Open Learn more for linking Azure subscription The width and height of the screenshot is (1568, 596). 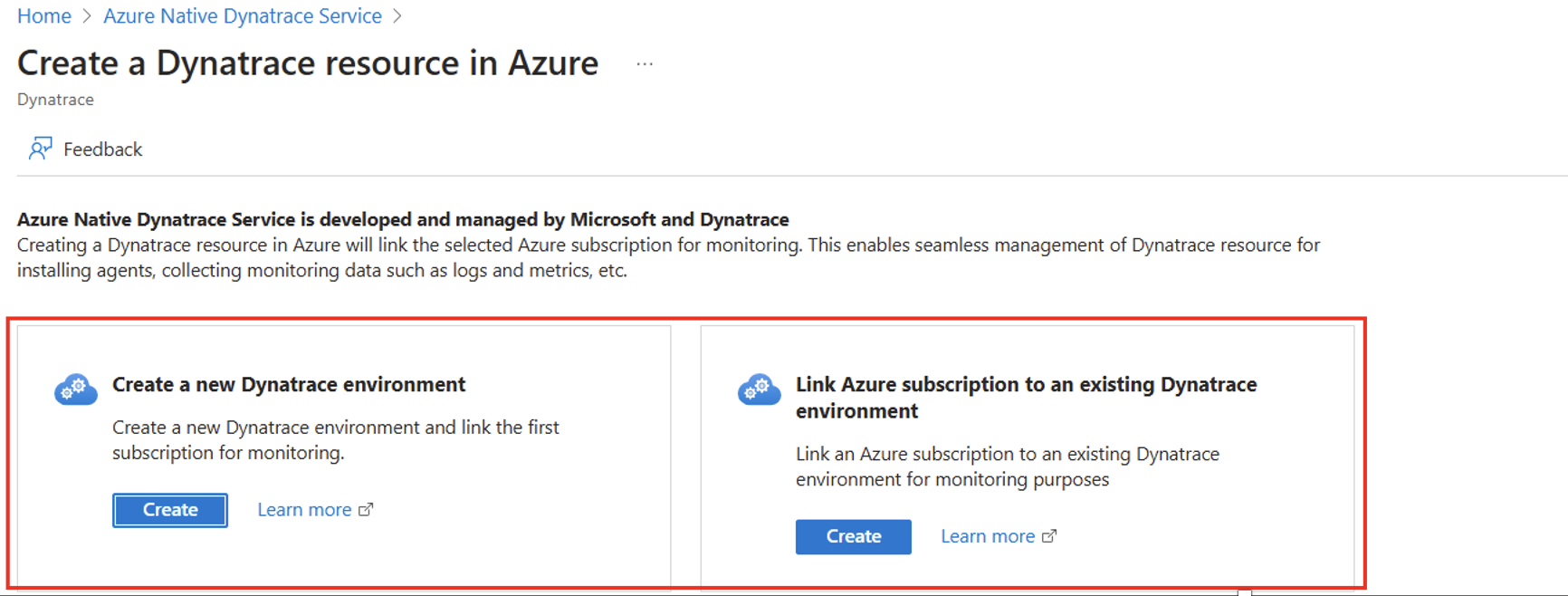click(x=988, y=536)
